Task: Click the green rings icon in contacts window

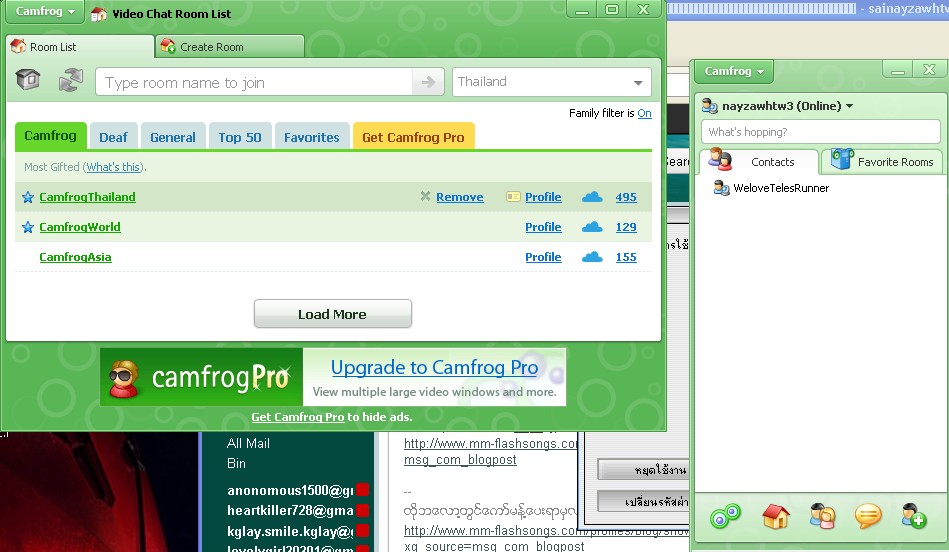Action: (725, 516)
